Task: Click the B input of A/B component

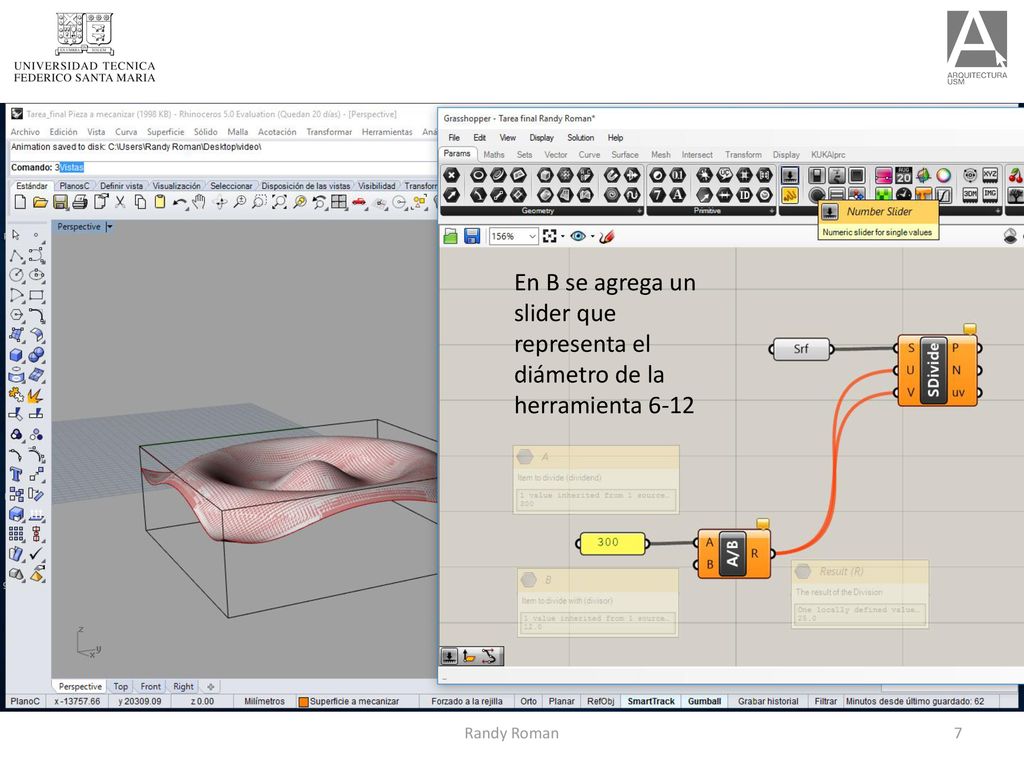Action: 708,564
